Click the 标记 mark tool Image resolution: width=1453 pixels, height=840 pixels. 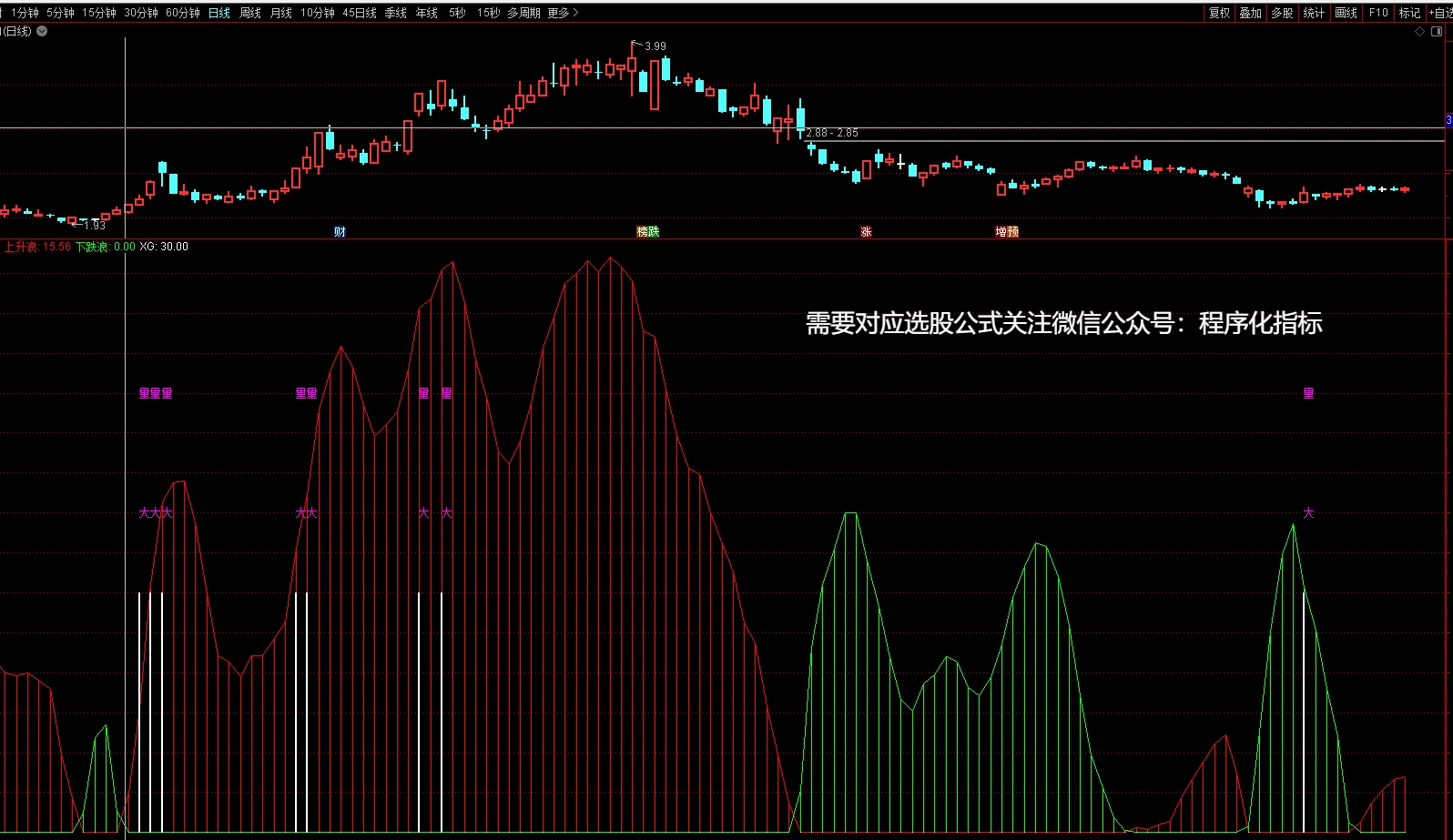(x=1409, y=13)
